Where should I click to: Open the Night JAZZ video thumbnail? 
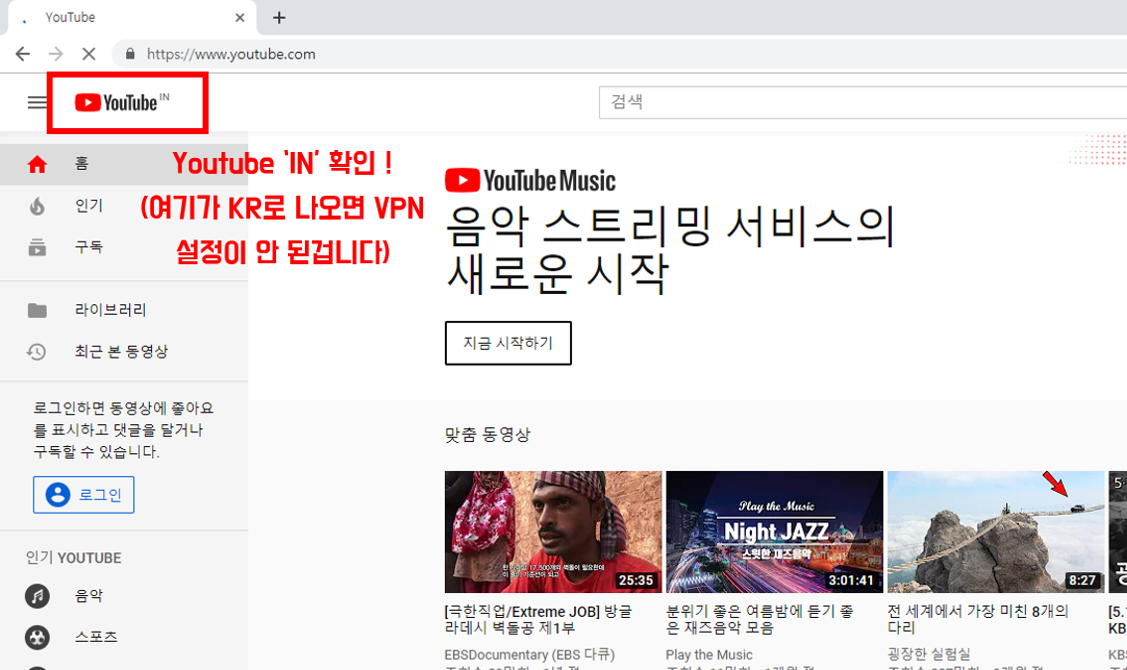775,532
